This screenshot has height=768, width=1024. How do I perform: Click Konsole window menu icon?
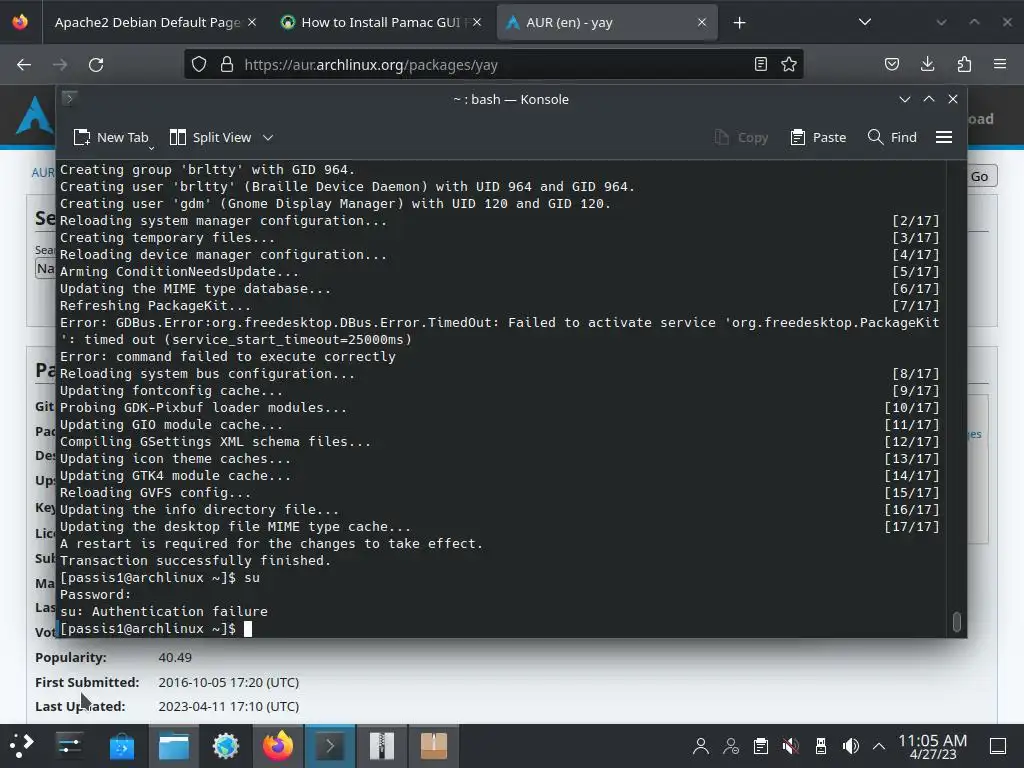click(x=69, y=99)
